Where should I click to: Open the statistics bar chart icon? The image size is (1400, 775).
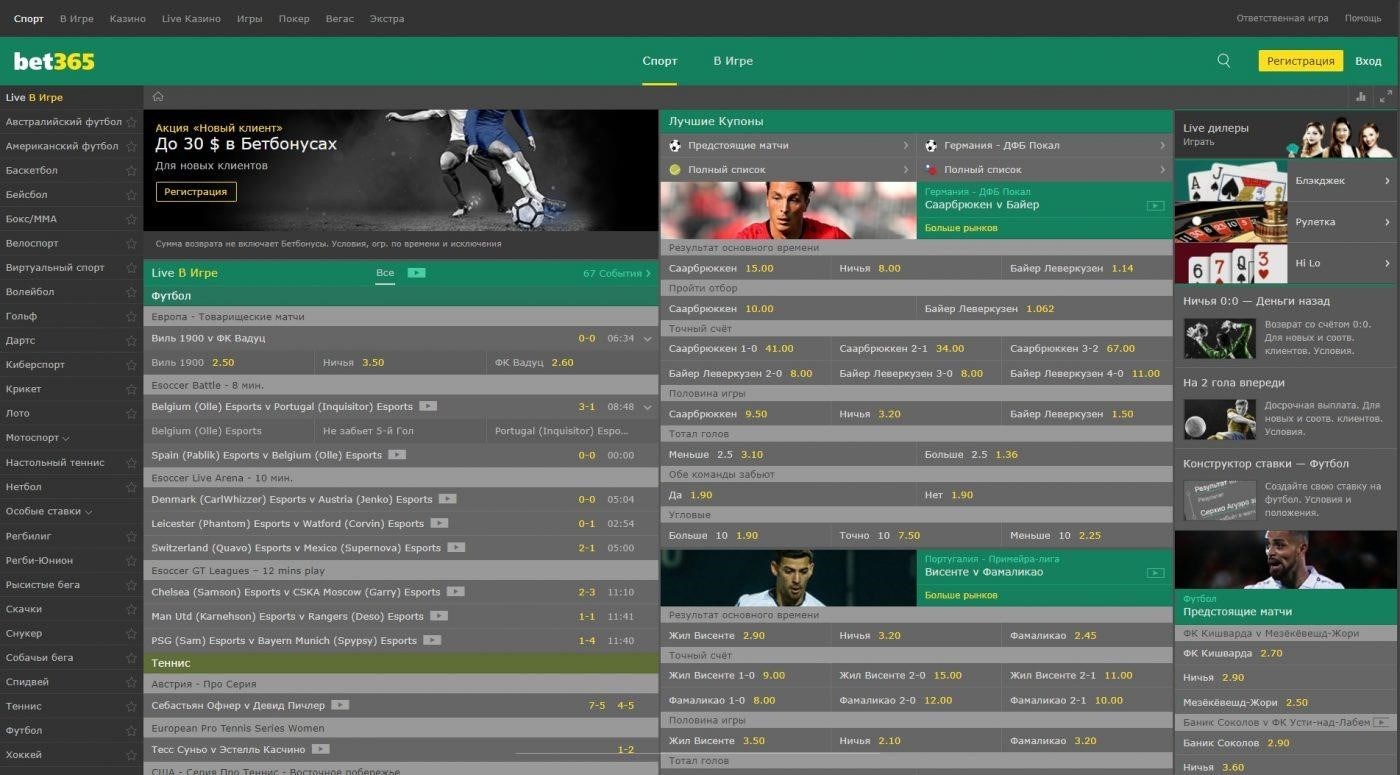point(1361,97)
